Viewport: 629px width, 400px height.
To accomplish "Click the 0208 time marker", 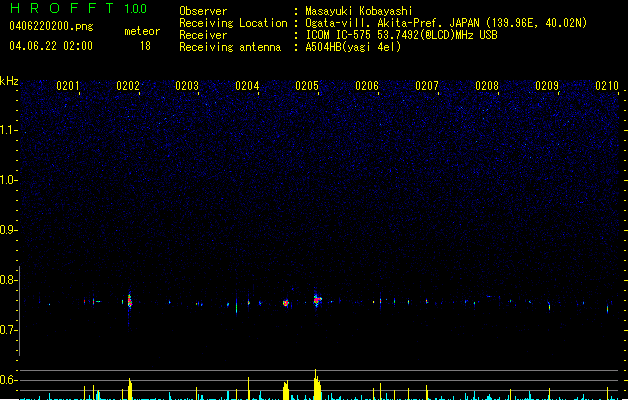I will point(487,86).
